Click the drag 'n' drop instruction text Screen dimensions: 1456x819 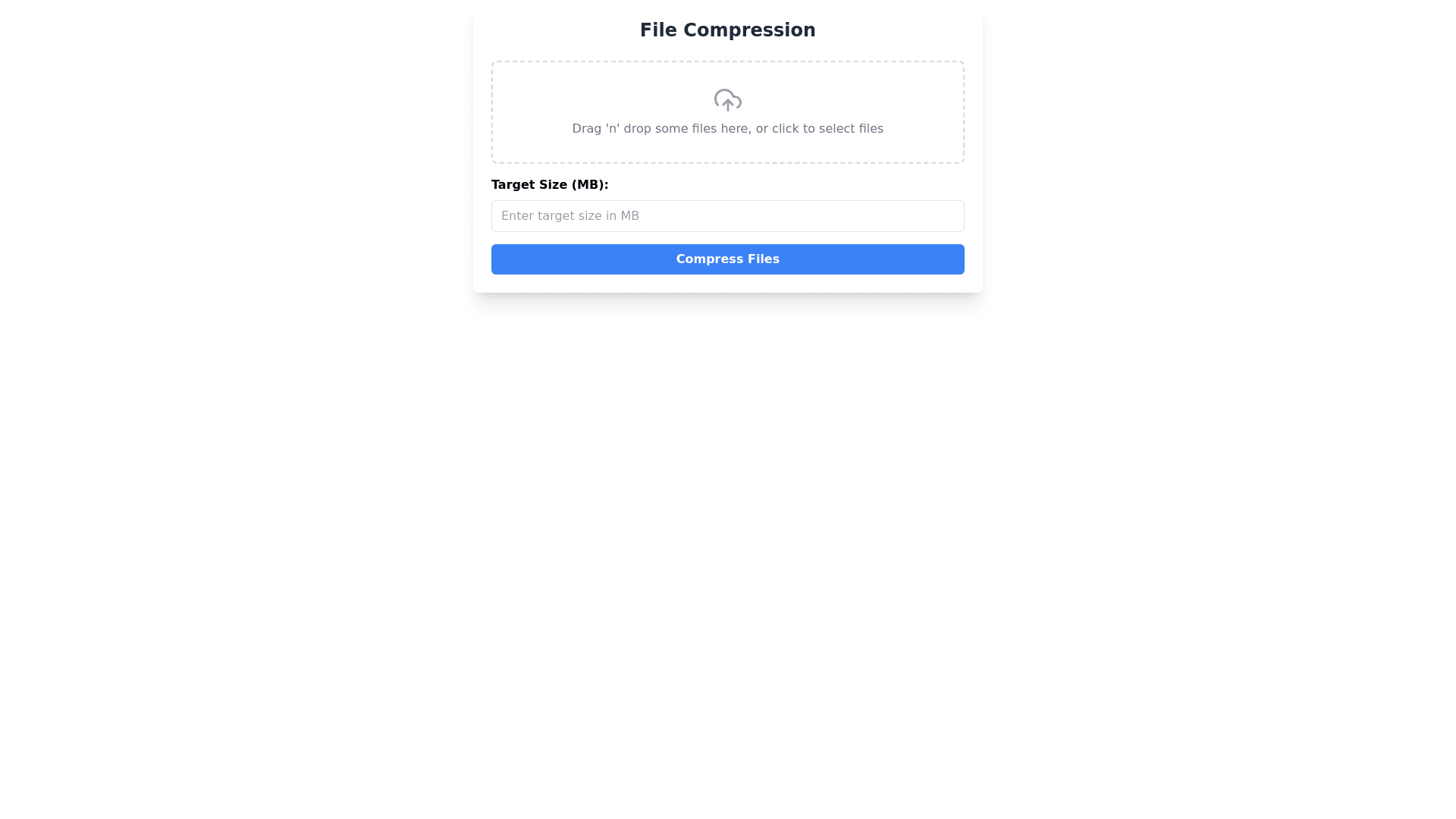[x=727, y=129]
